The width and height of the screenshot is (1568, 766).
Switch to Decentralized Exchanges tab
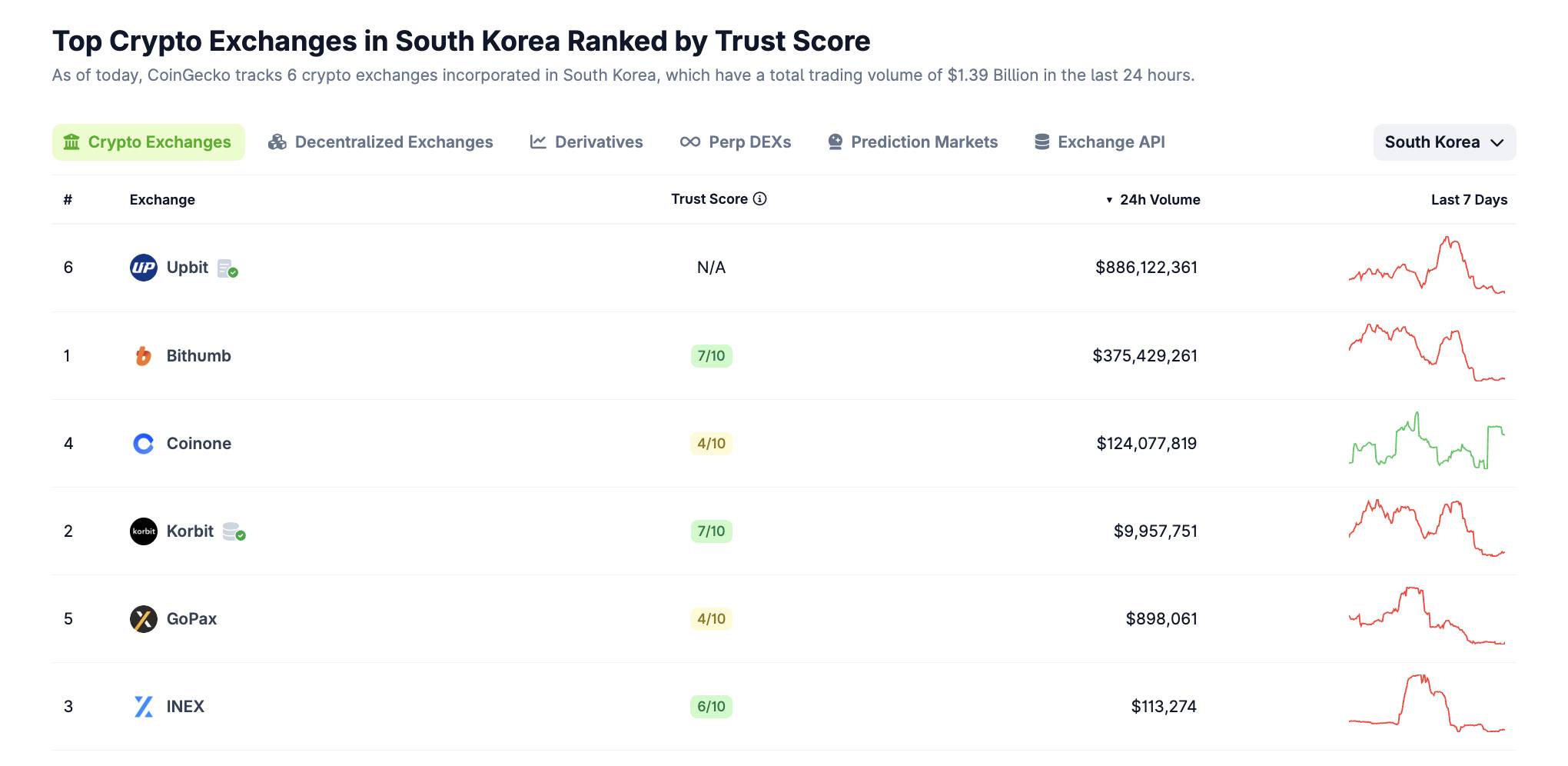[380, 142]
